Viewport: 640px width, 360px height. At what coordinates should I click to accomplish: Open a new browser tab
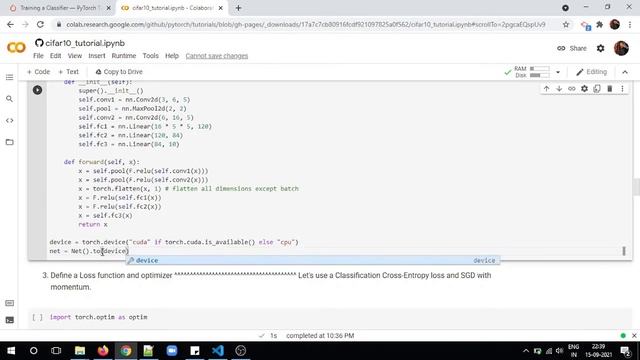238,8
